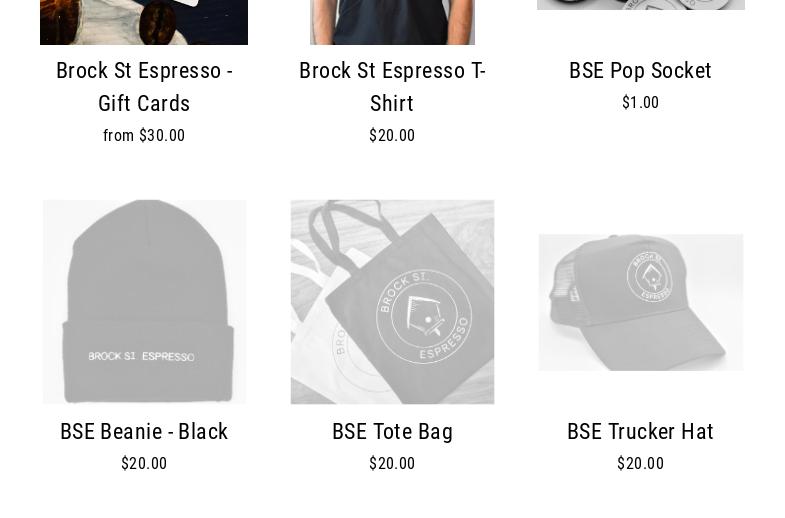Select the tote bag $20.00 price
The height and width of the screenshot is (518, 785).
[392, 463]
